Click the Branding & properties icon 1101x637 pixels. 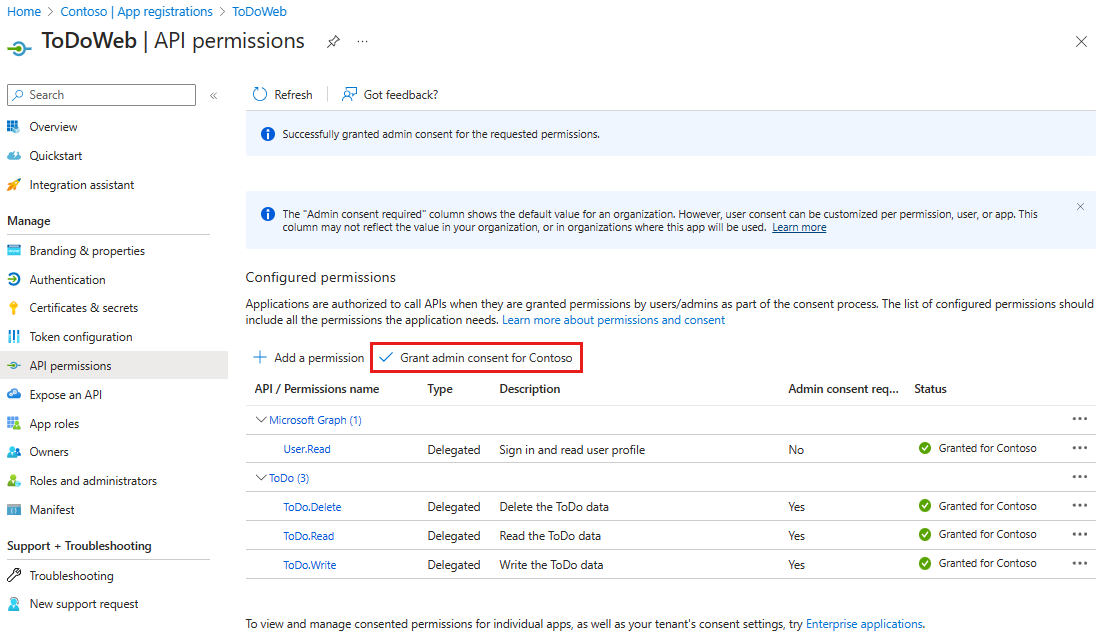13,250
